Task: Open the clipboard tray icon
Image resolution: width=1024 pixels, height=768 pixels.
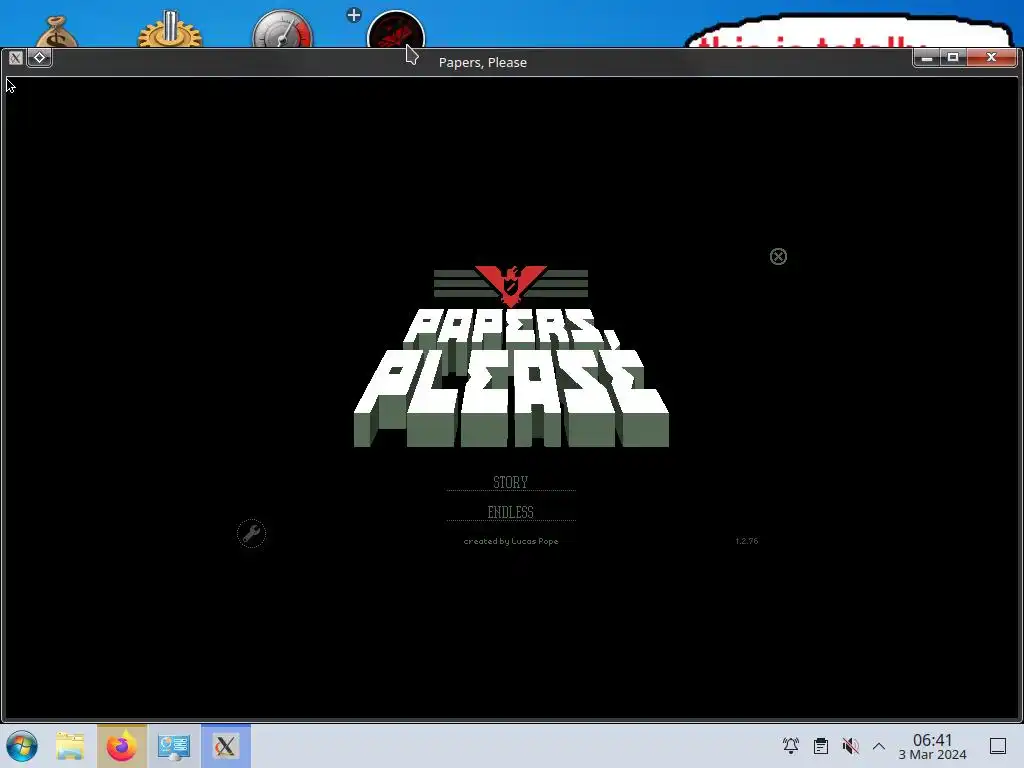Action: pos(821,746)
